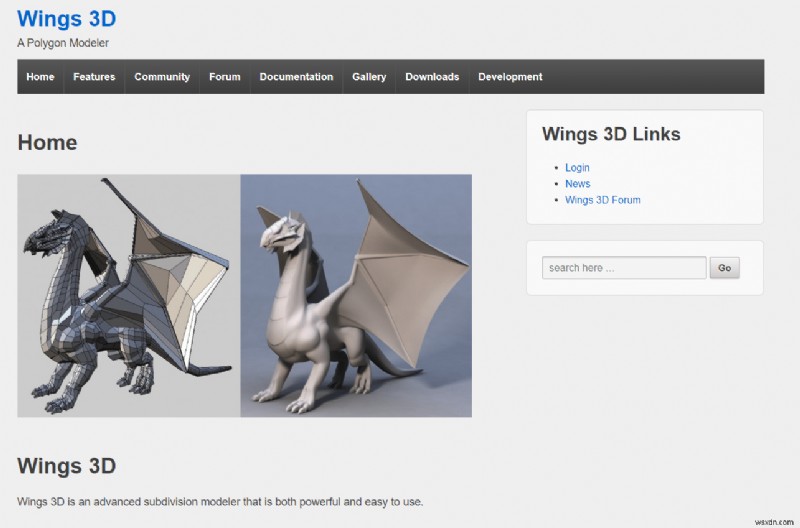The height and width of the screenshot is (528, 800).
Task: Open the Documentation menu item
Action: (x=296, y=77)
